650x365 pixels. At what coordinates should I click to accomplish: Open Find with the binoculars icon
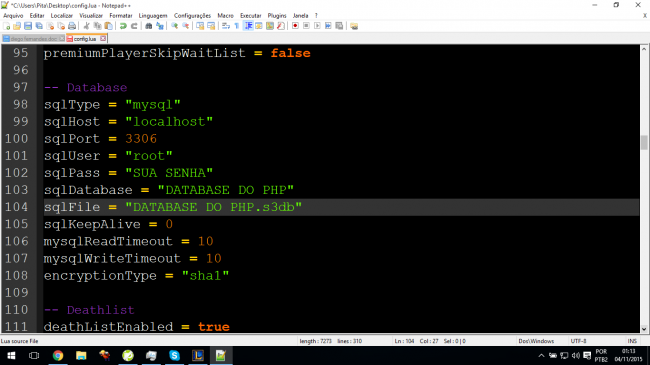tap(148, 26)
